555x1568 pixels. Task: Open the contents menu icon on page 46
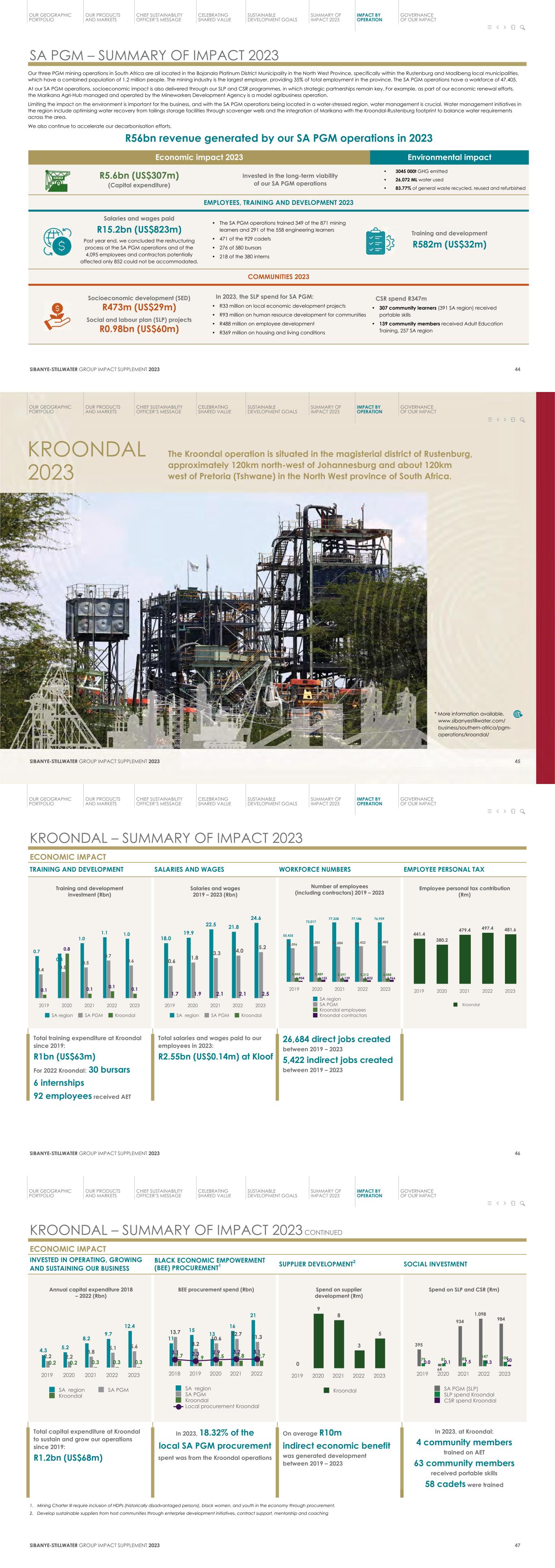click(489, 811)
